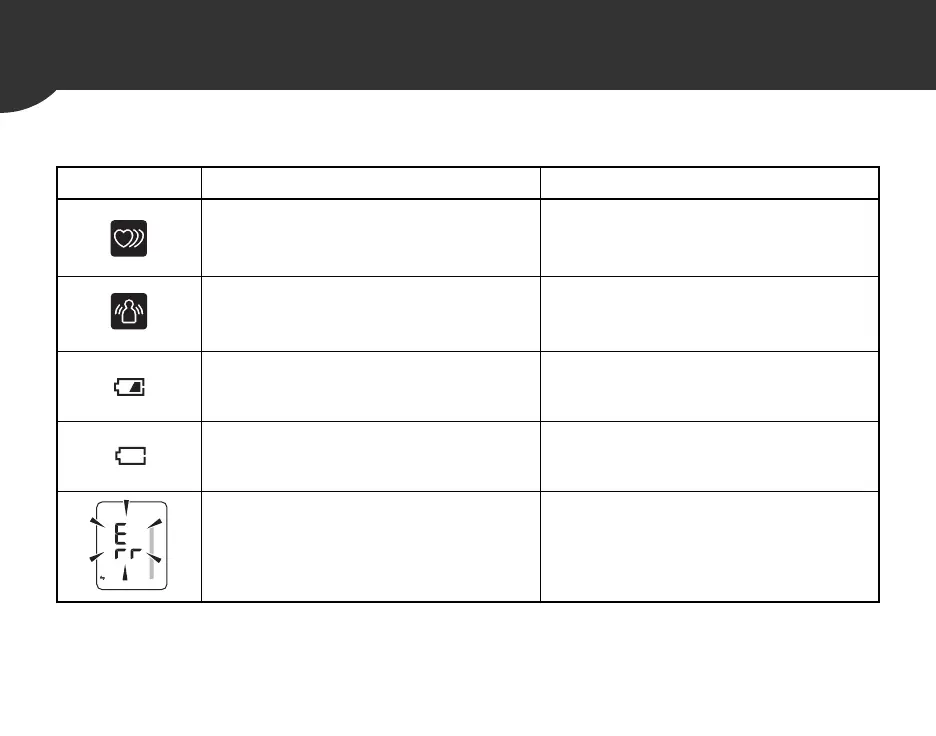Screen dimensions: 936x736
Task: Click the "E" character in the error display
Action: [121, 532]
